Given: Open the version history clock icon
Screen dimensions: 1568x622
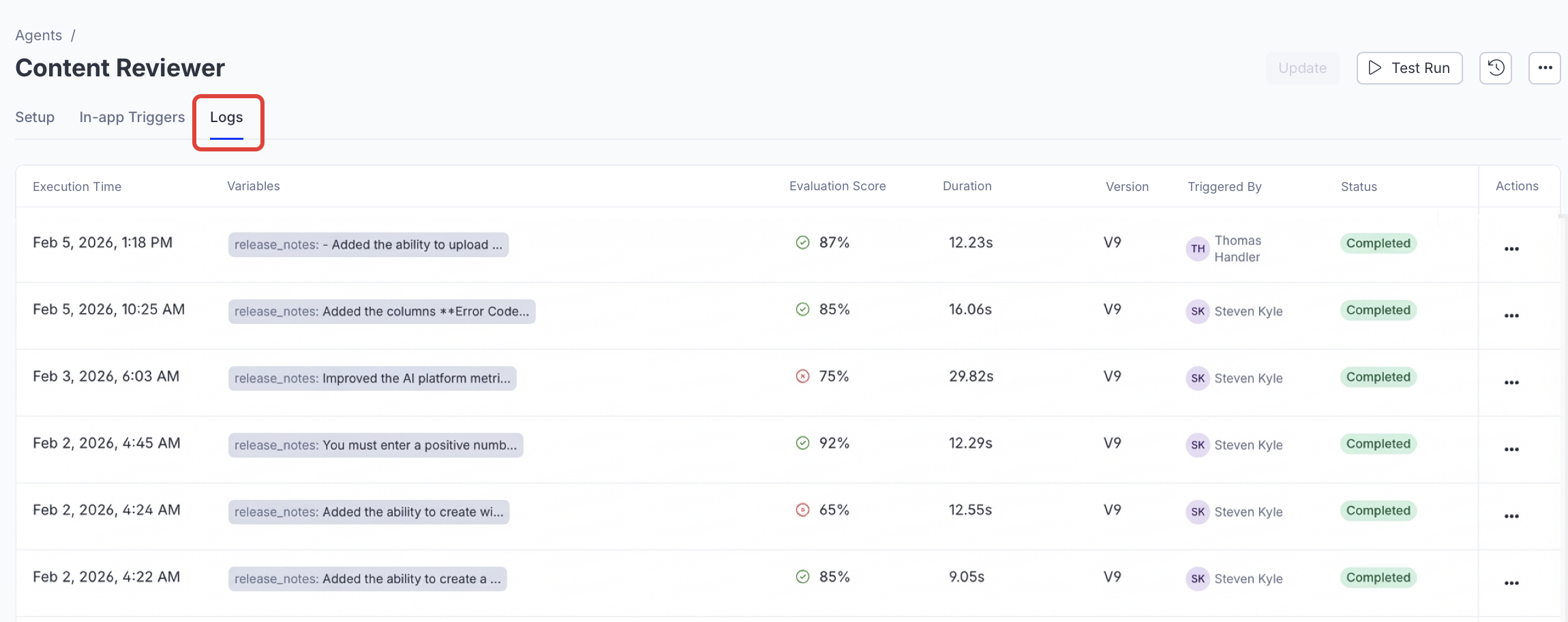Looking at the screenshot, I should coord(1495,68).
